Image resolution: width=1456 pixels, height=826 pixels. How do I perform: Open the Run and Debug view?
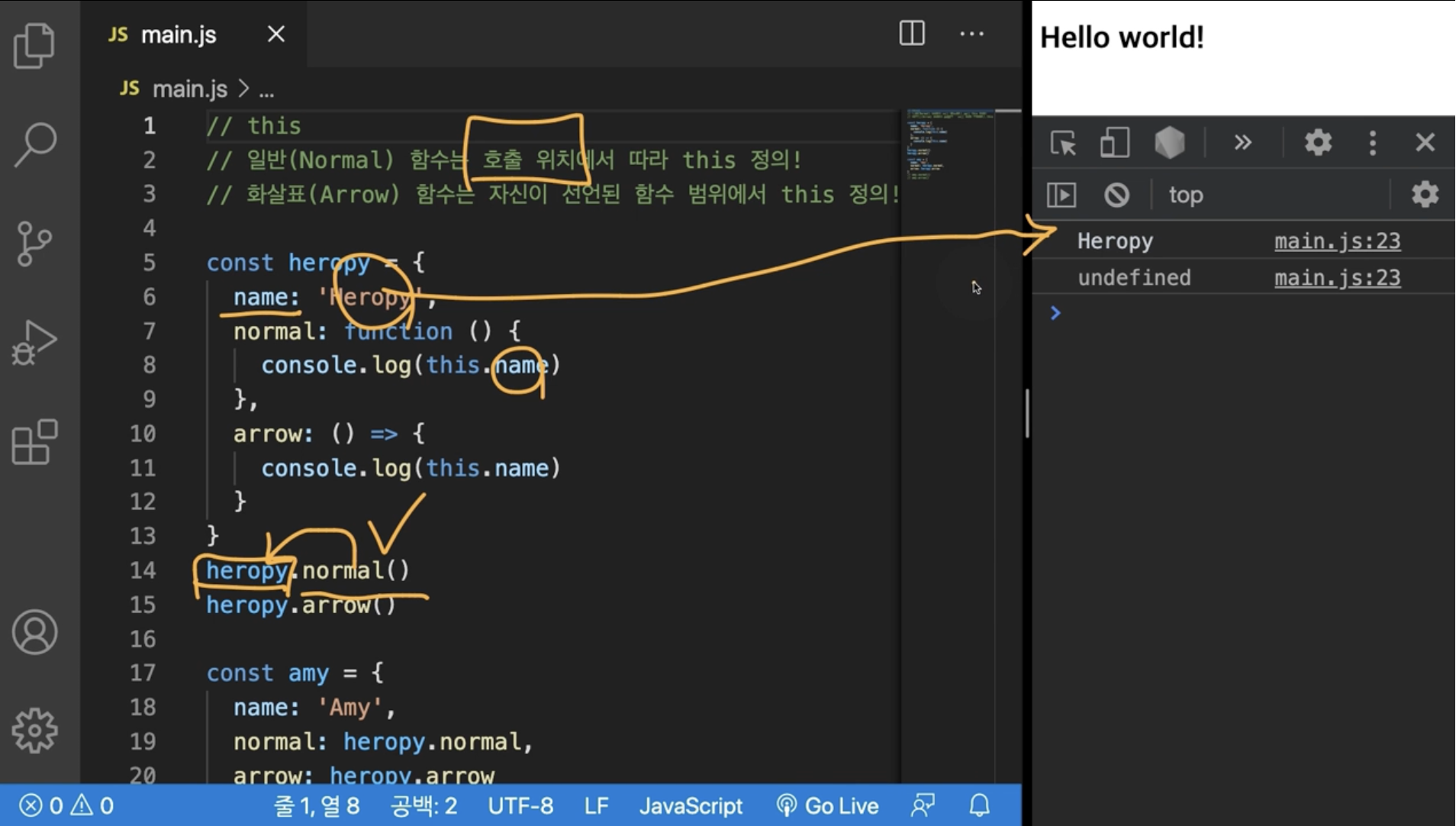tap(35, 343)
